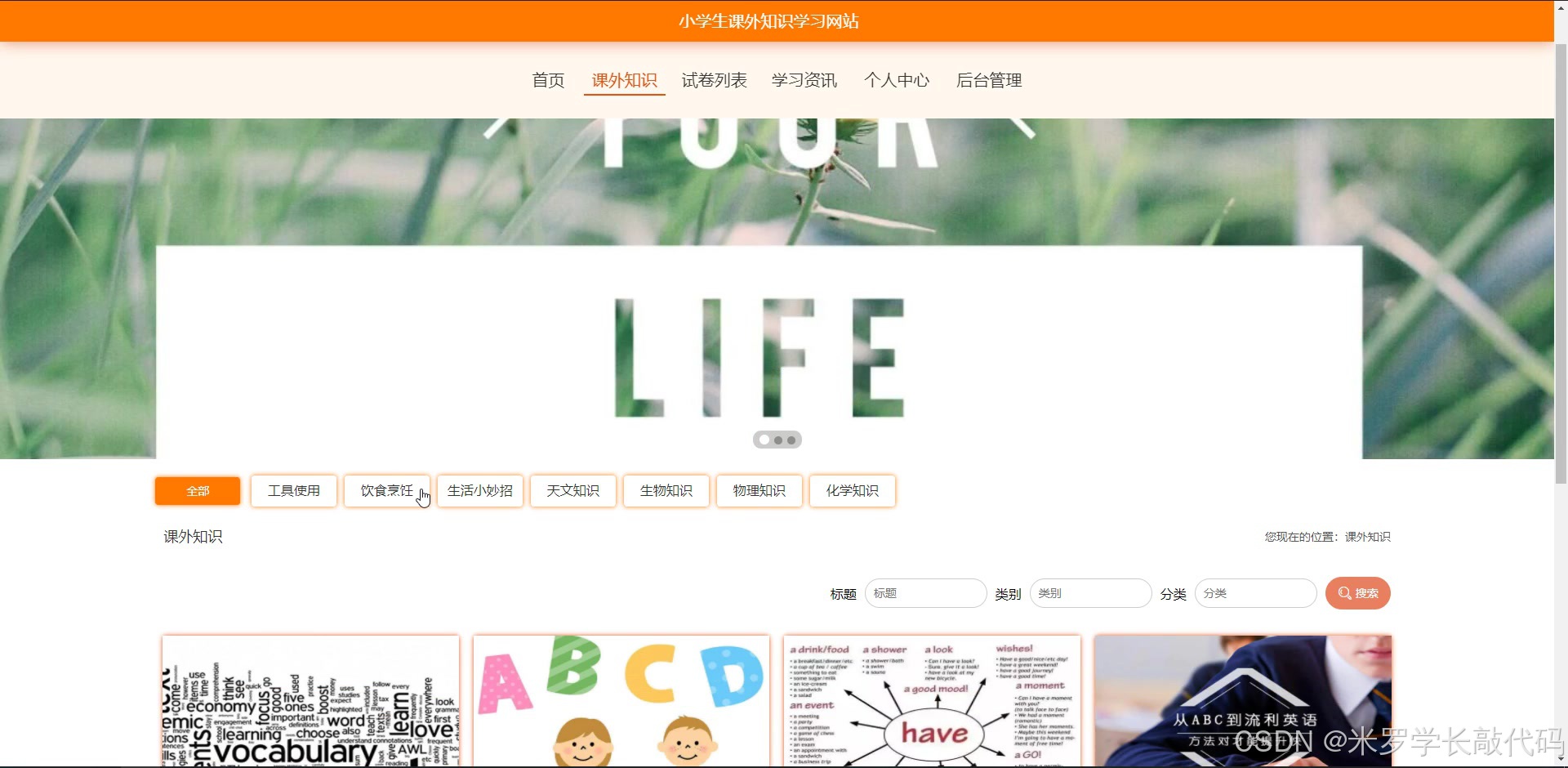The image size is (1568, 768).
Task: Open 后台管理 in the navigation bar
Action: (988, 80)
